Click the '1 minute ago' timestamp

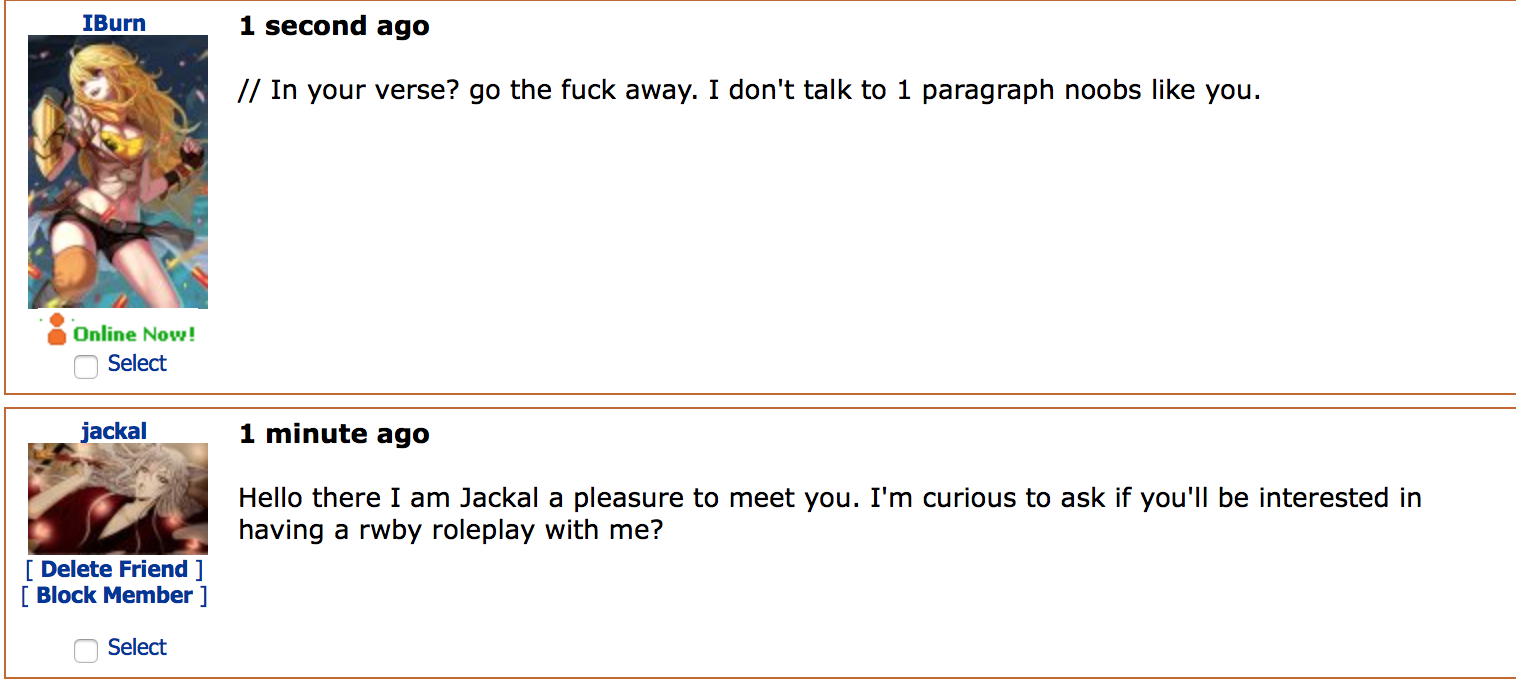[334, 434]
